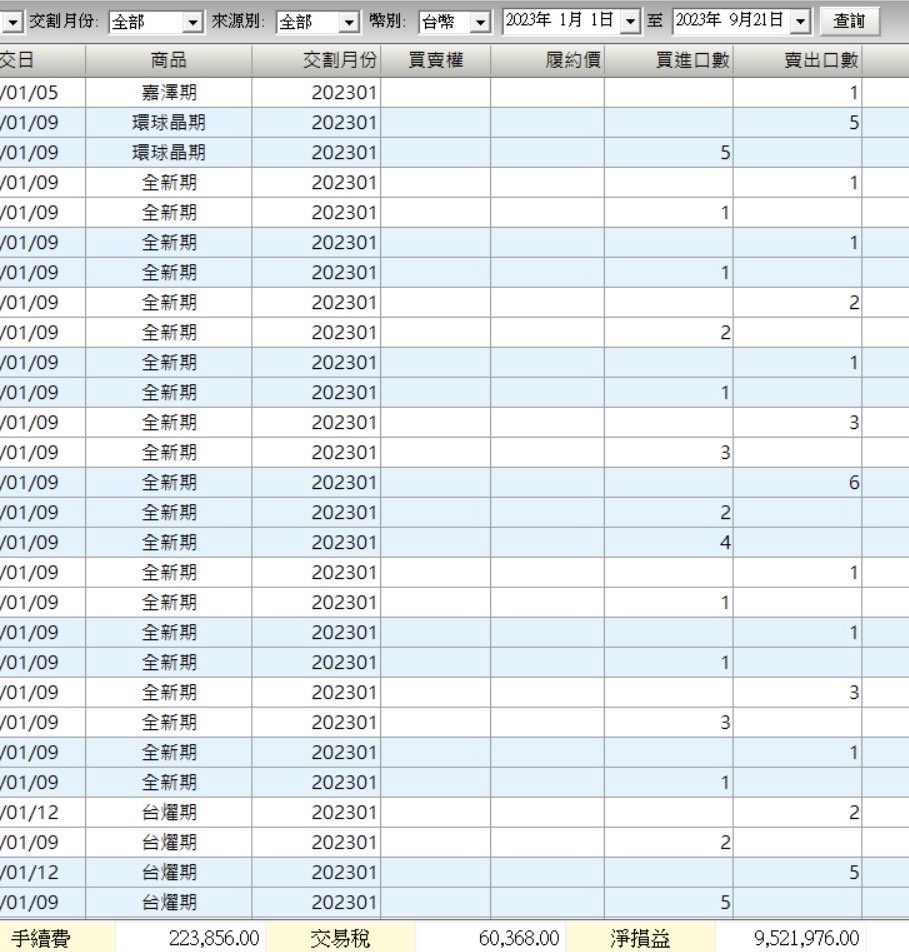Screen dimensions: 909x952
Task: Select the 全新期 row with 6 sold lots
Action: (x=168, y=483)
